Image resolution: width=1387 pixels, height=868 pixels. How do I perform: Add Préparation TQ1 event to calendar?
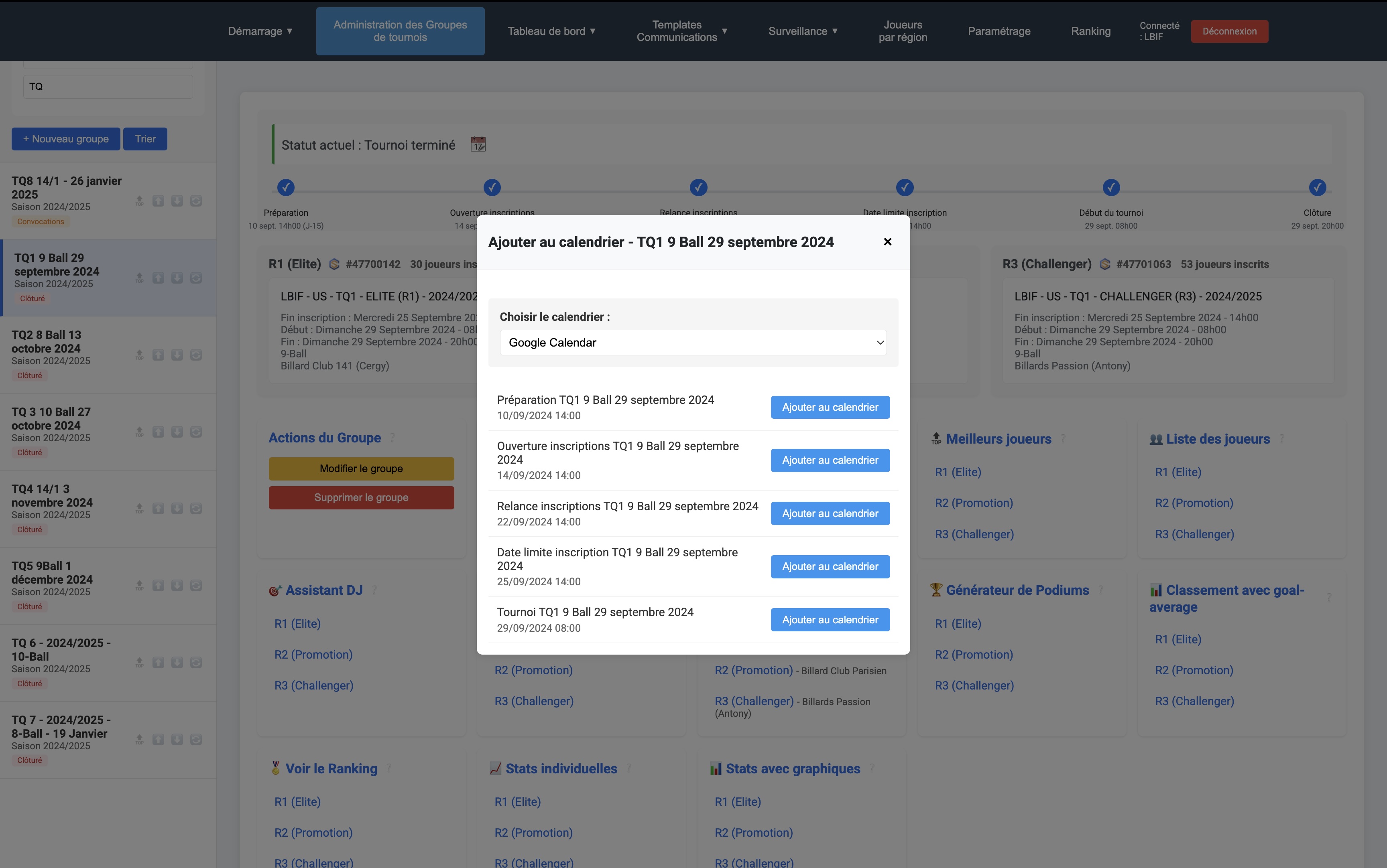tap(830, 407)
